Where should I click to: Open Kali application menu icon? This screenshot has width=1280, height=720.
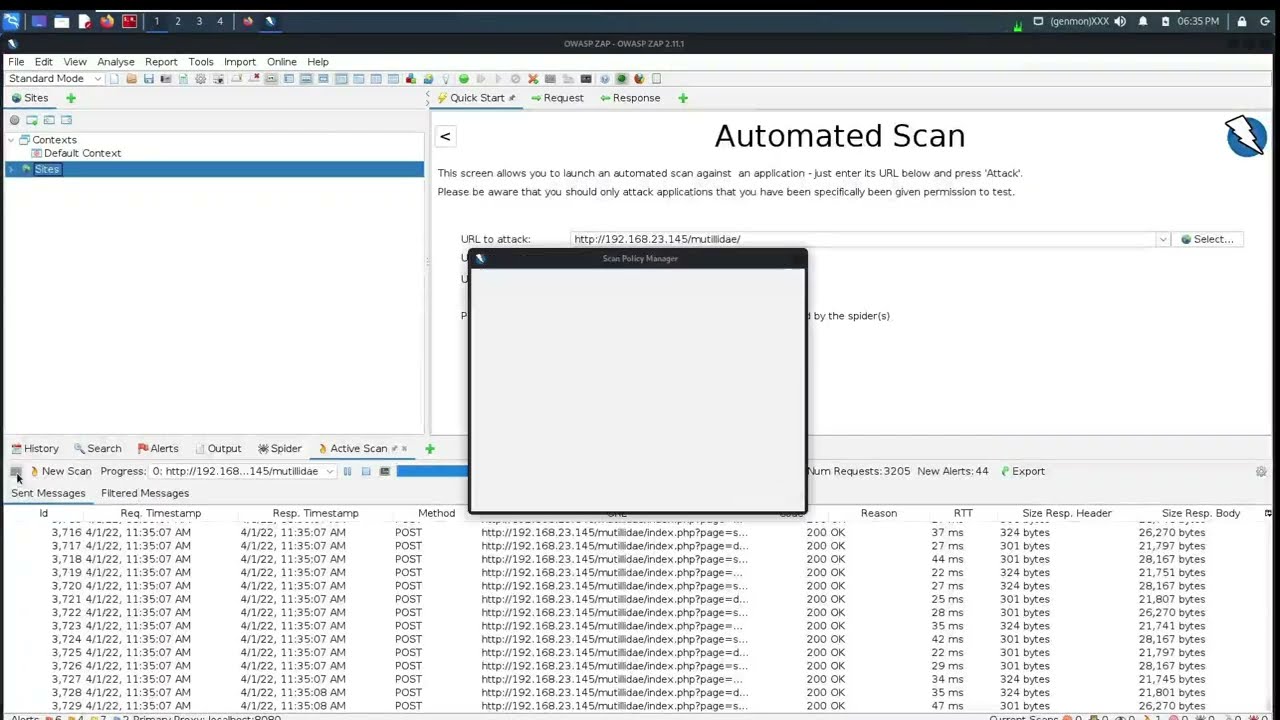(11, 21)
